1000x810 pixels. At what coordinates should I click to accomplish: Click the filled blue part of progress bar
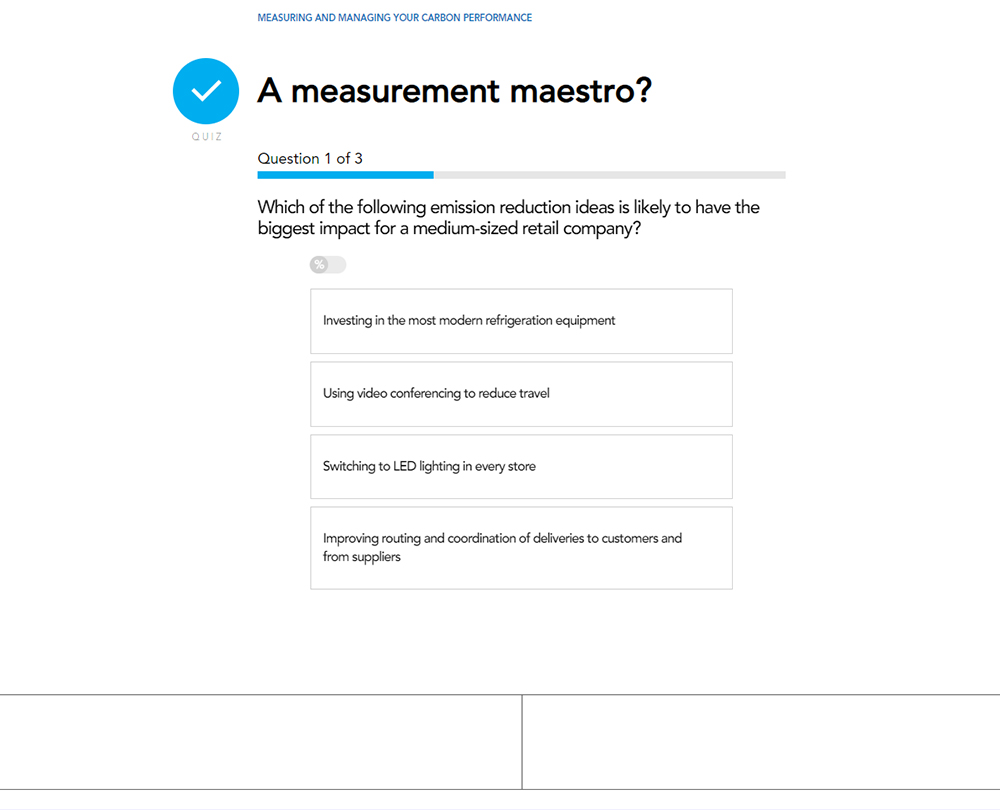pyautogui.click(x=345, y=175)
